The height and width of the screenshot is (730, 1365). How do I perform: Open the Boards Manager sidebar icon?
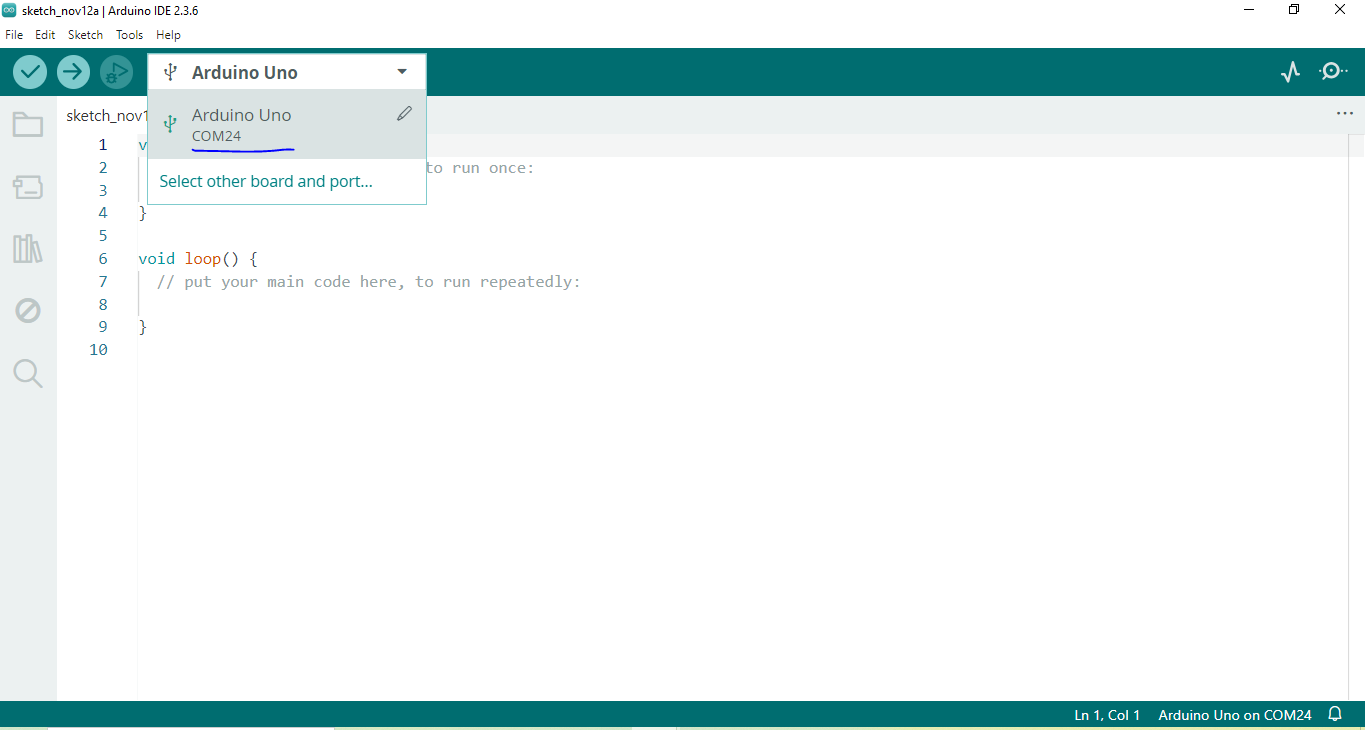[x=28, y=187]
